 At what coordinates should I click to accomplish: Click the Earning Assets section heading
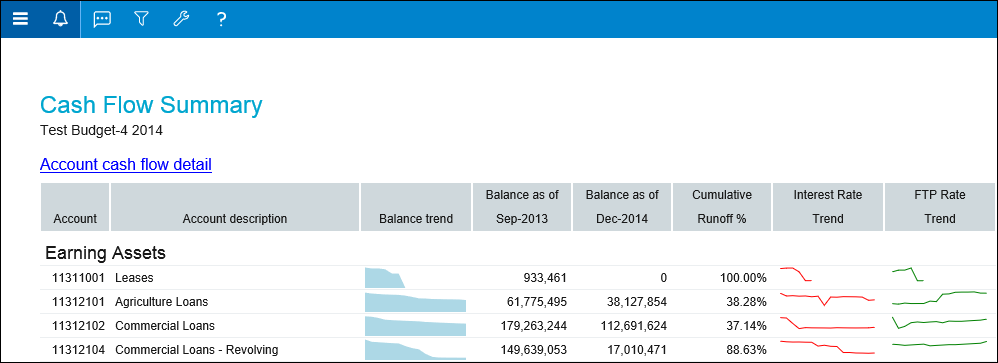pos(105,253)
